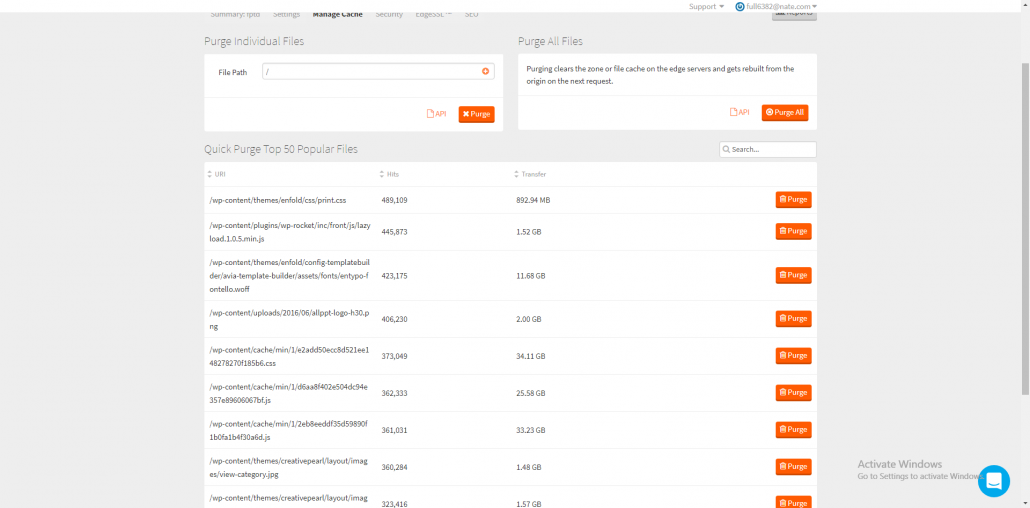Open API link in Purge All Files
This screenshot has width=1030, height=508.
tap(739, 113)
